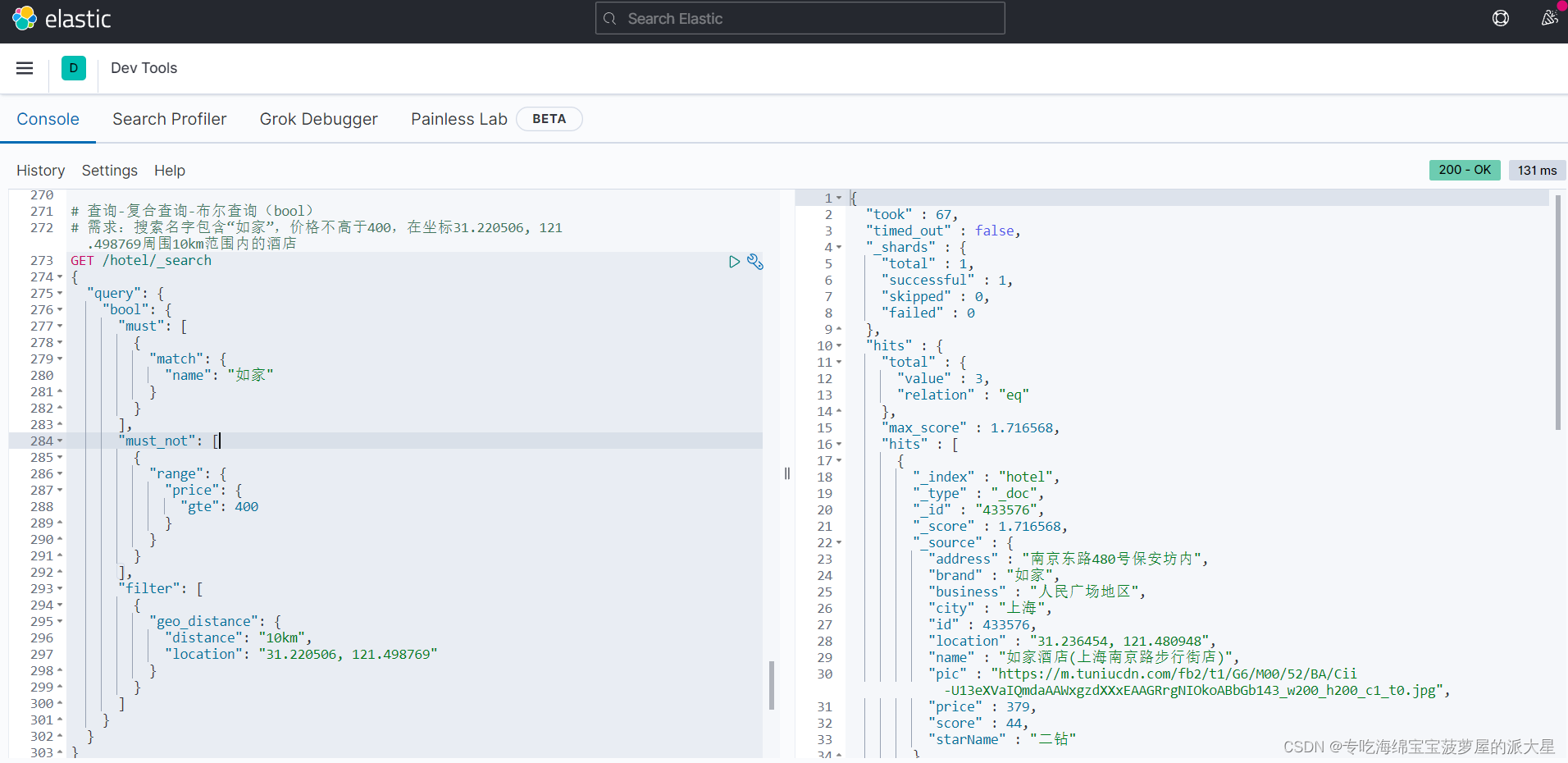
Task: Click the GET /hotel/_search request line
Action: (141, 261)
